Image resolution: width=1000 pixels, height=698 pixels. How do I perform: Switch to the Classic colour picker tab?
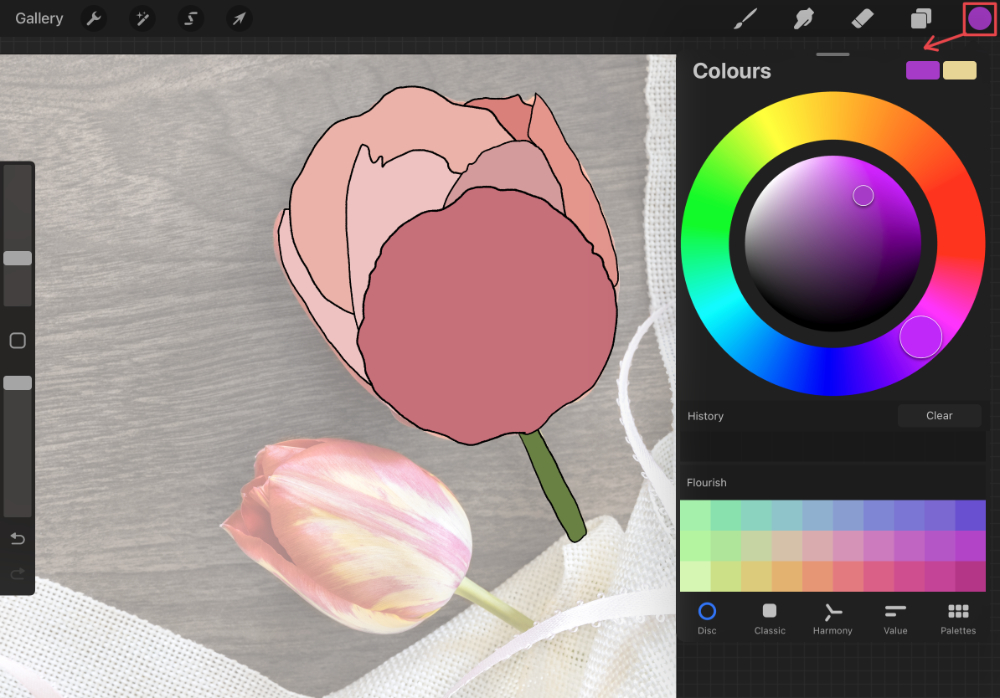[769, 618]
